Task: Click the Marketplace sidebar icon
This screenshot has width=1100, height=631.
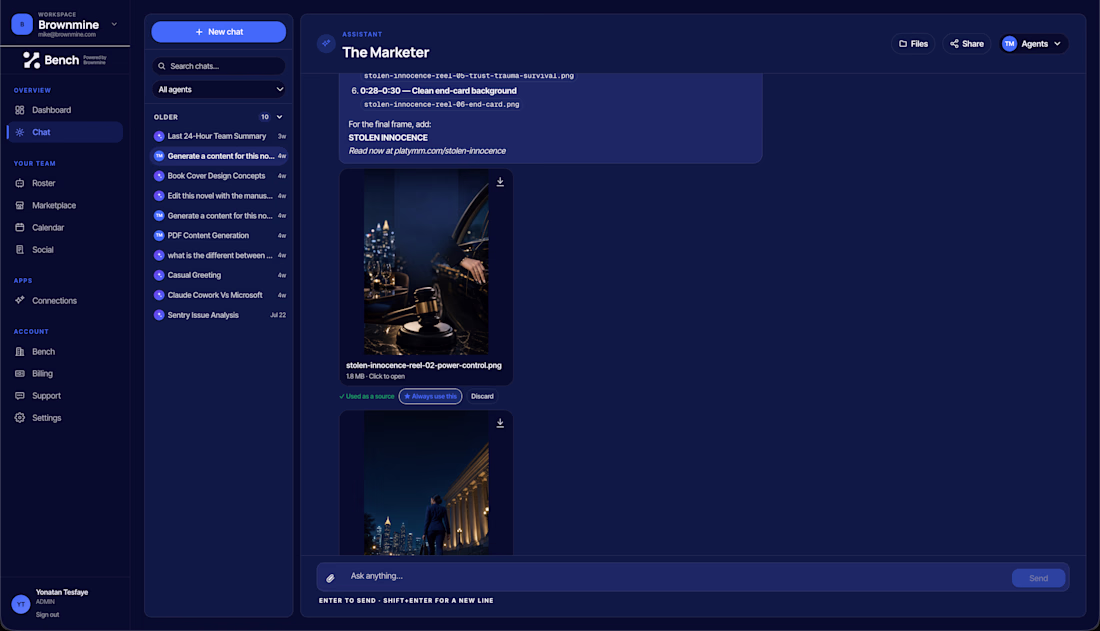Action: (x=20, y=206)
